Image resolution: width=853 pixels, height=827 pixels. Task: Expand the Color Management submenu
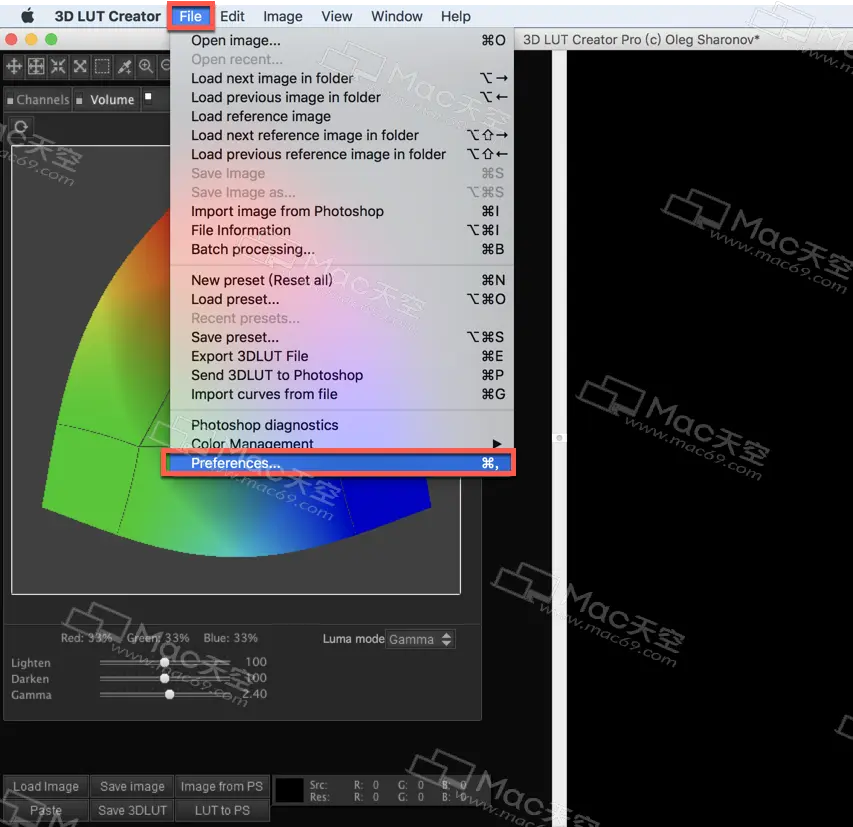[x=342, y=443]
